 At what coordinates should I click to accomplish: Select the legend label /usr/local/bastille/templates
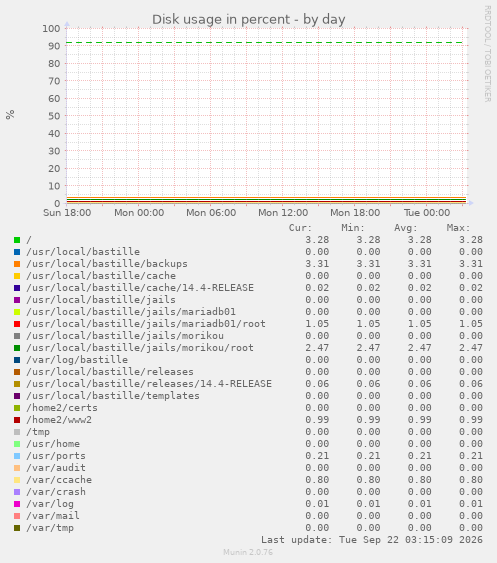113,396
